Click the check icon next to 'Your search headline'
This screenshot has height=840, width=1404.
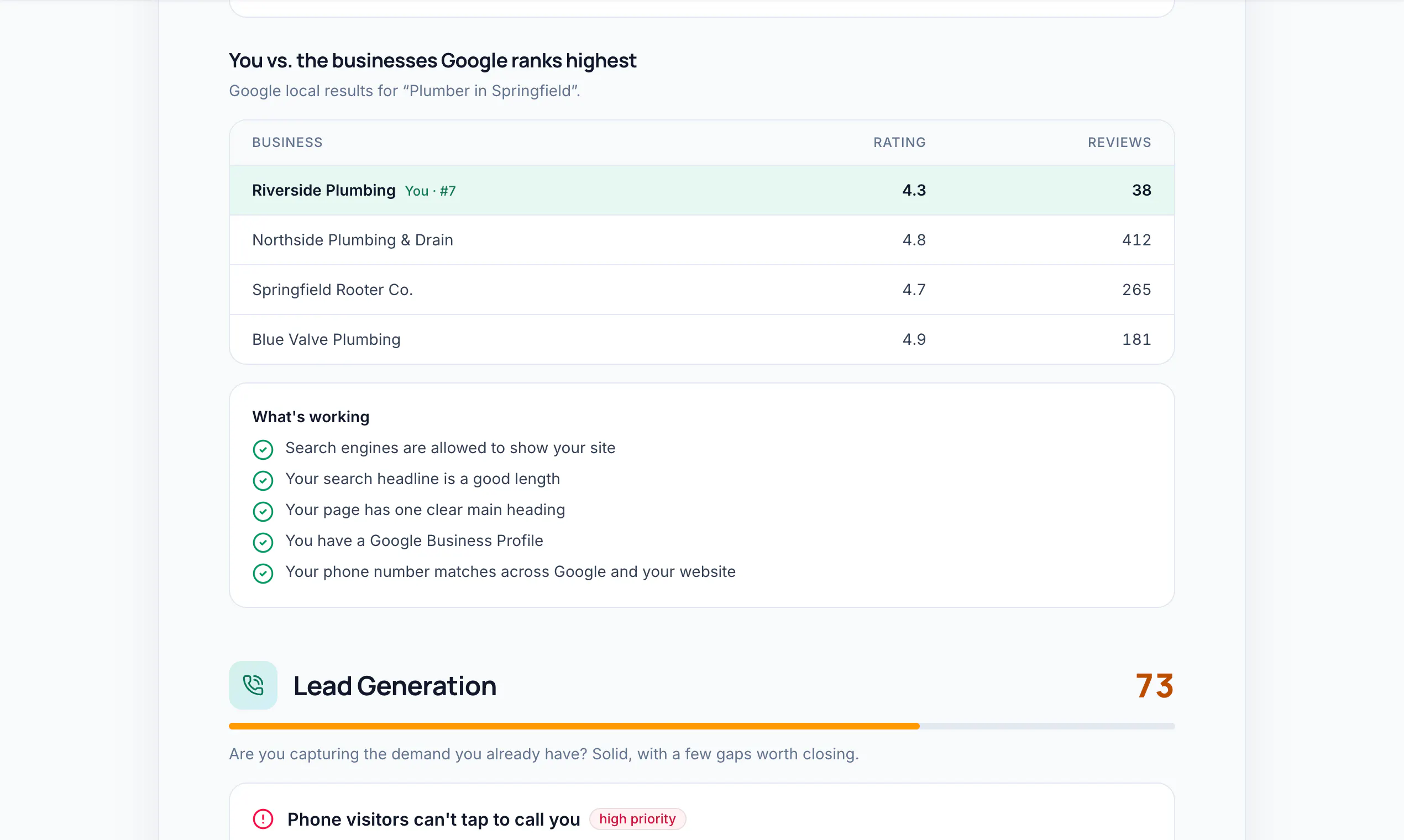click(x=263, y=481)
